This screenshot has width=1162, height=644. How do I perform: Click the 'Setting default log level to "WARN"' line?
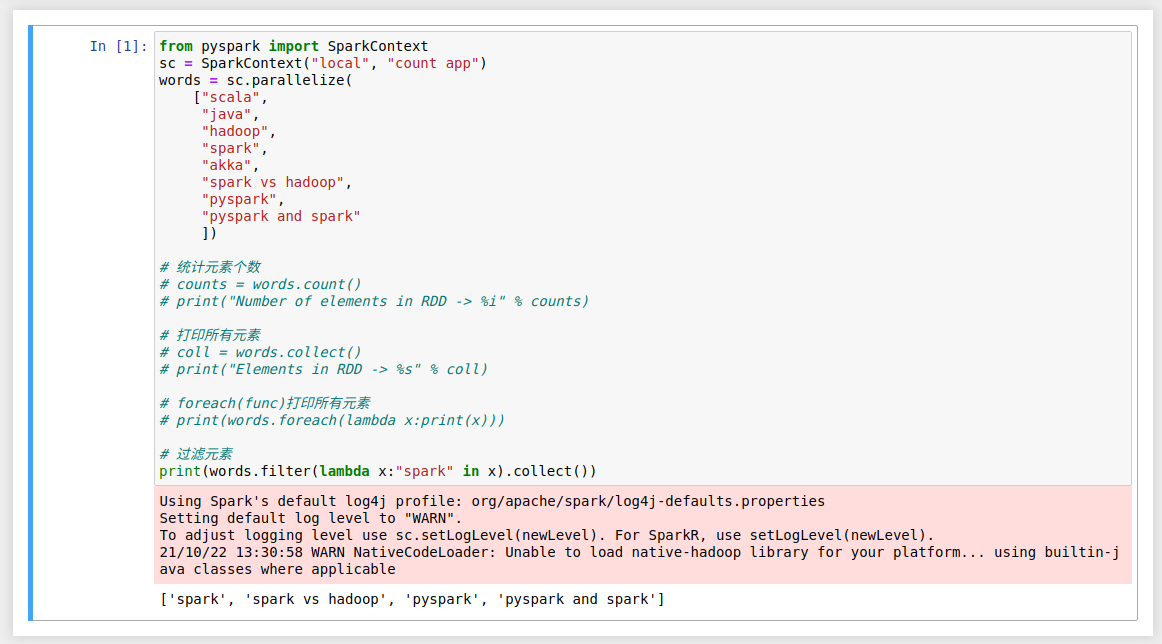(x=311, y=519)
